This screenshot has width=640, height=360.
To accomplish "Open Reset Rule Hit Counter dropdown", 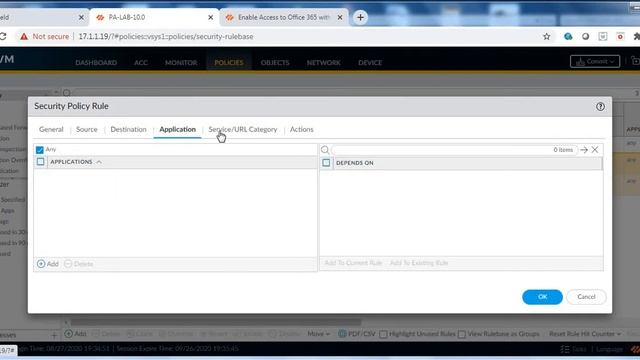I will [x=584, y=333].
